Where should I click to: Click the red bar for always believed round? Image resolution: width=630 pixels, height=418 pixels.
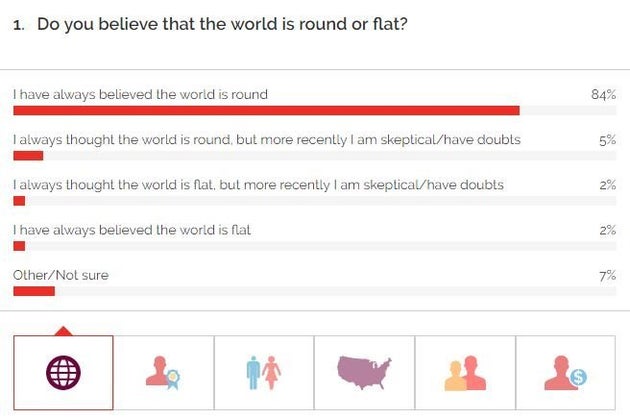[266, 110]
